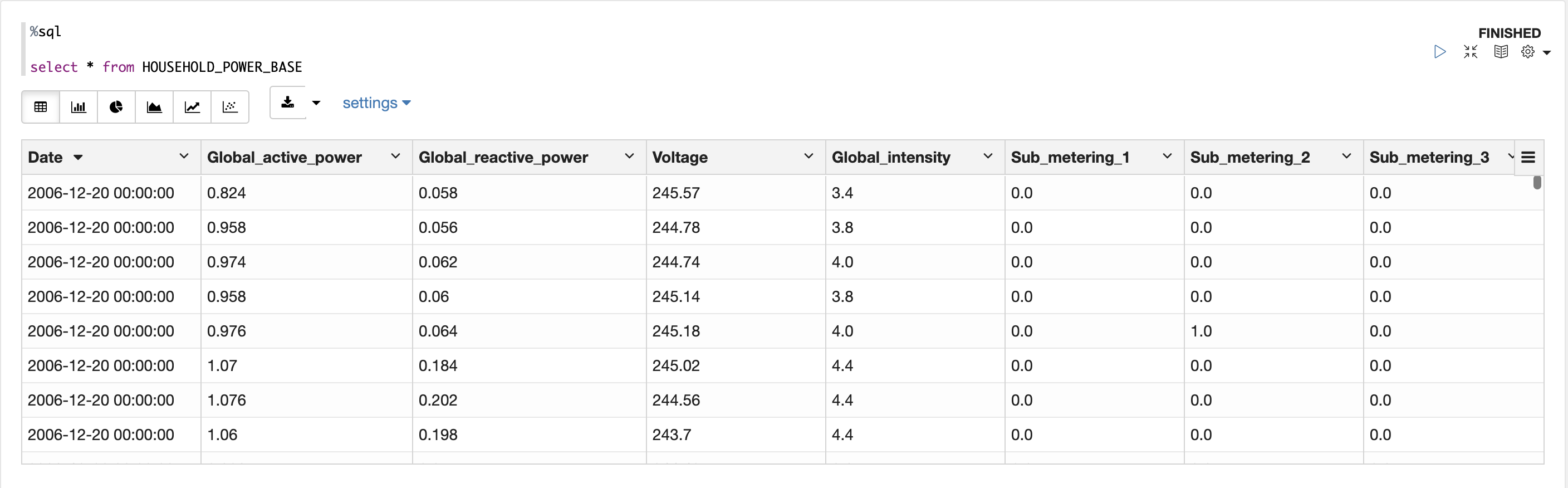
Task: Open the chart settings link
Action: (376, 103)
